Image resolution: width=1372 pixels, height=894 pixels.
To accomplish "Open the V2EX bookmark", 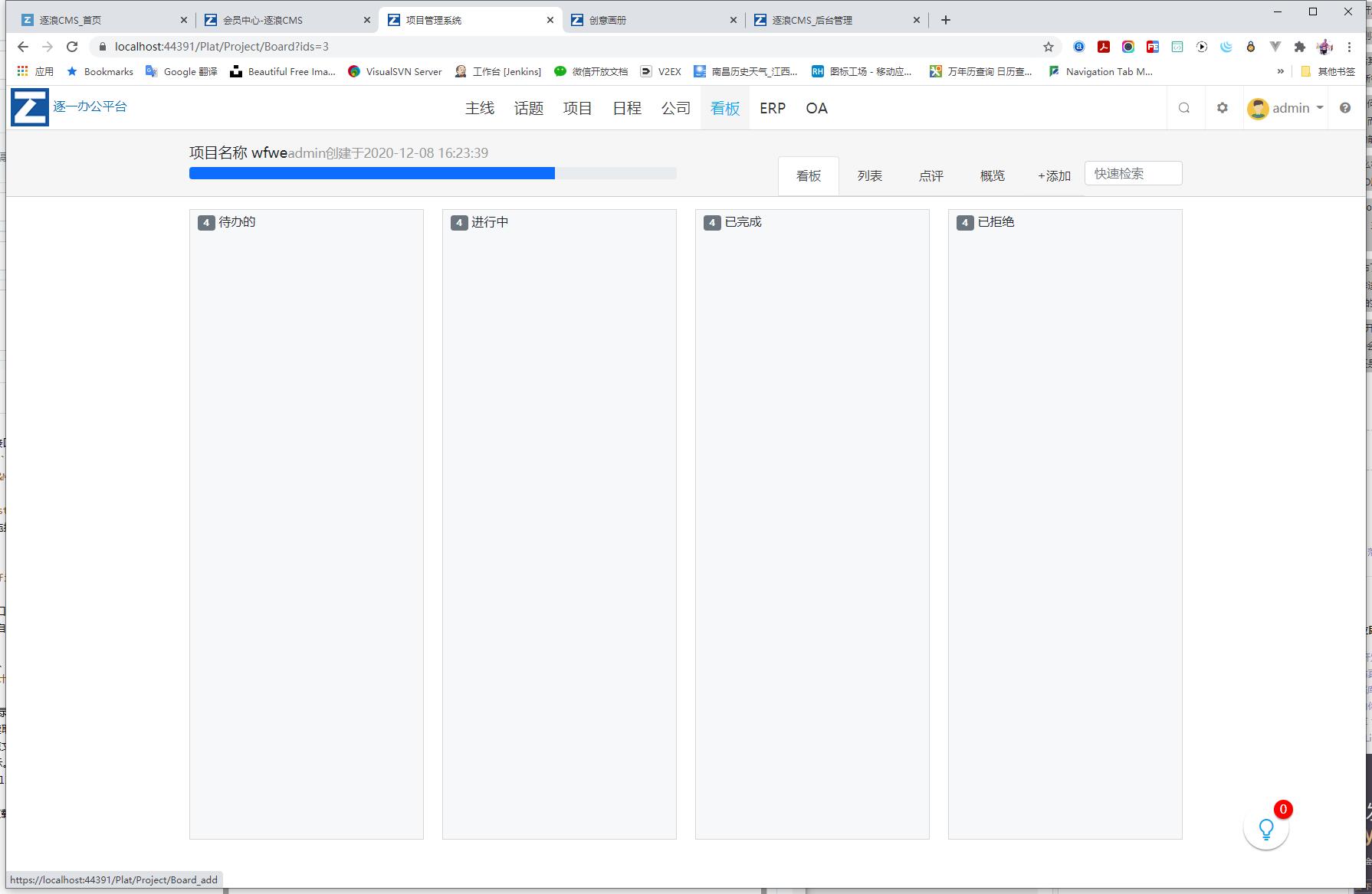I will [x=661, y=71].
